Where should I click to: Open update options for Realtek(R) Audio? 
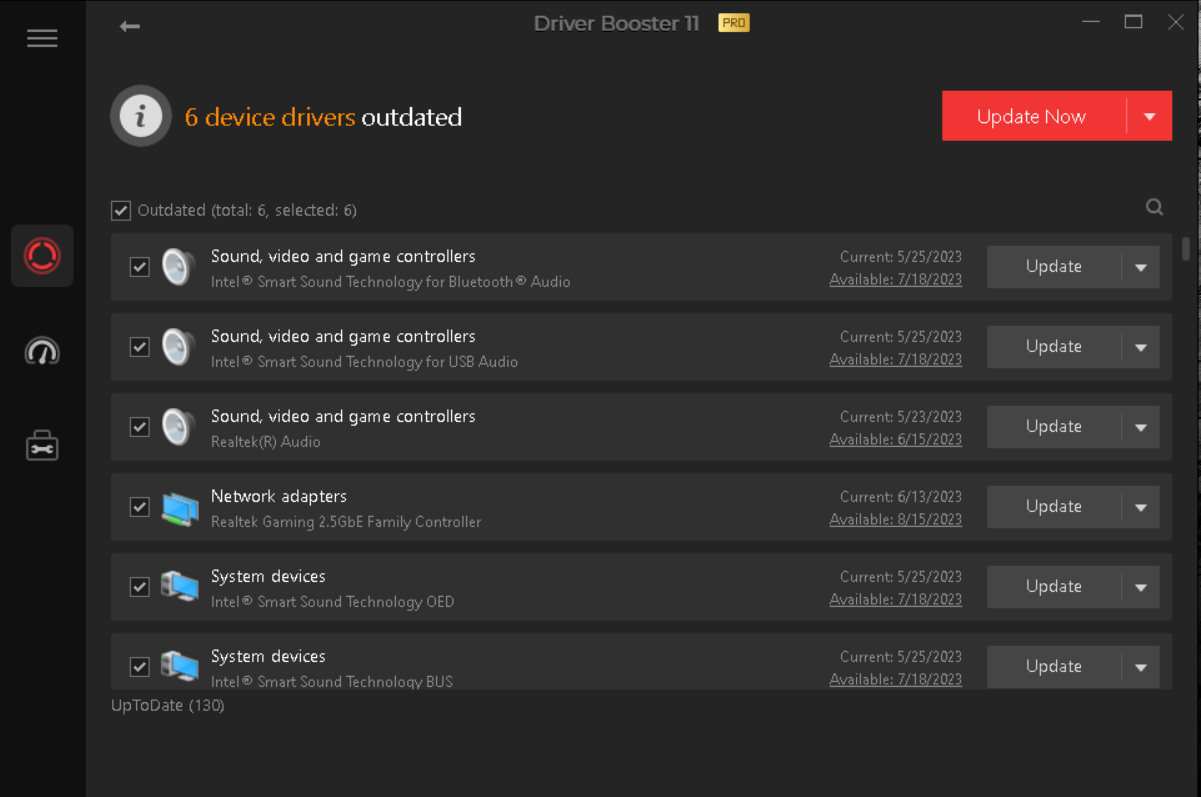click(x=1141, y=427)
